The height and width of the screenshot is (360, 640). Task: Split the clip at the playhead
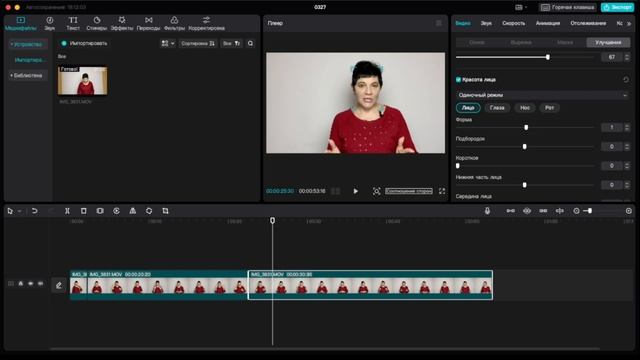coord(67,211)
